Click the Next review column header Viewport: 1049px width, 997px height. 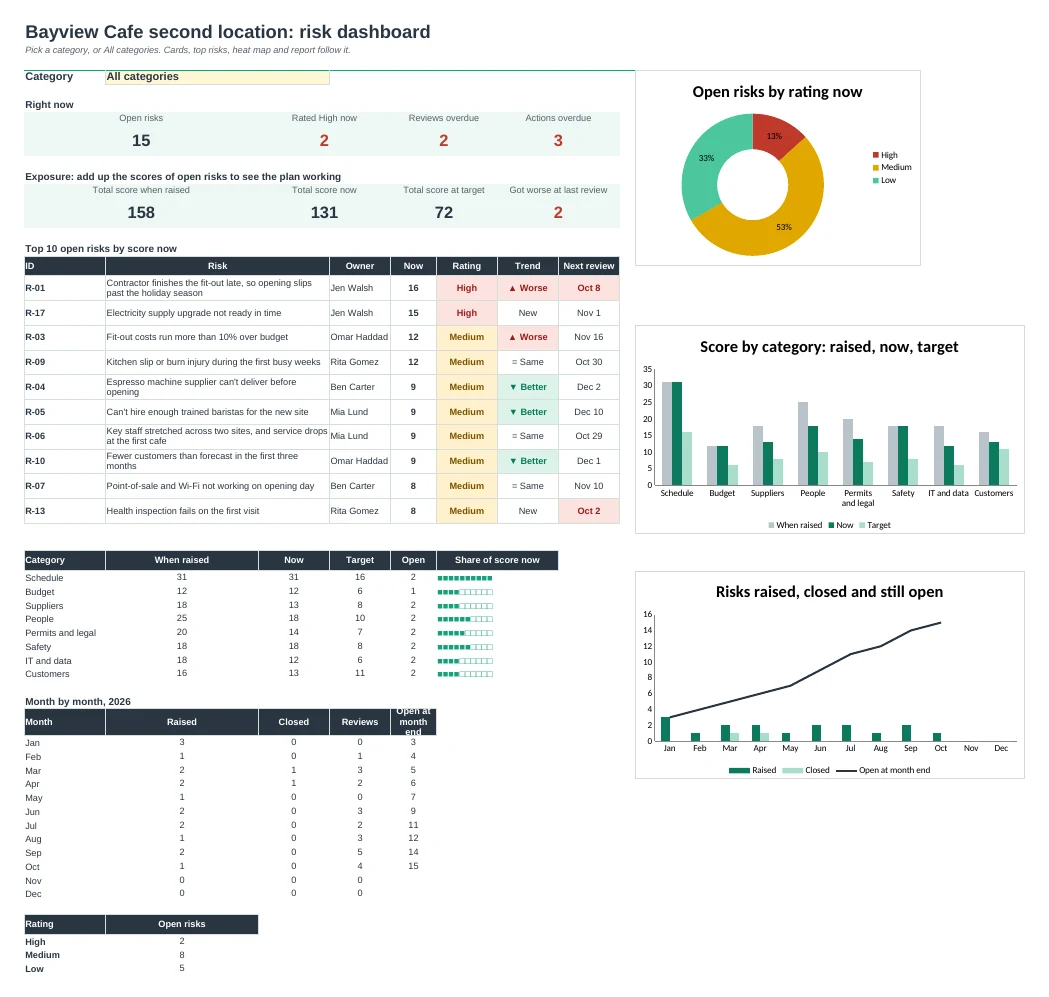click(589, 266)
